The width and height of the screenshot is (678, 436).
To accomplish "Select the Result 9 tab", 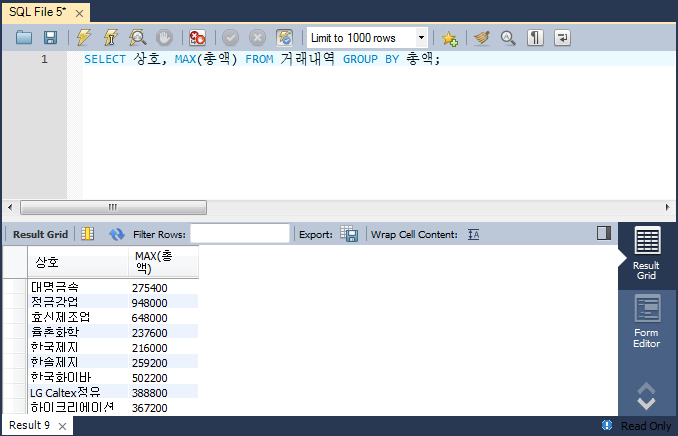I will [31, 426].
